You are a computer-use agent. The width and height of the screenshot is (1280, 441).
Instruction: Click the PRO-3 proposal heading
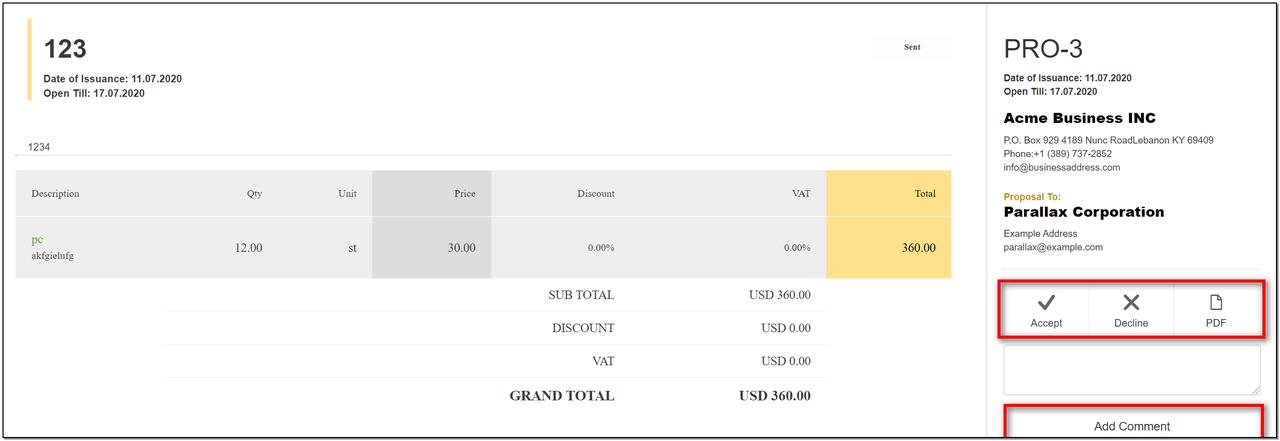1043,49
